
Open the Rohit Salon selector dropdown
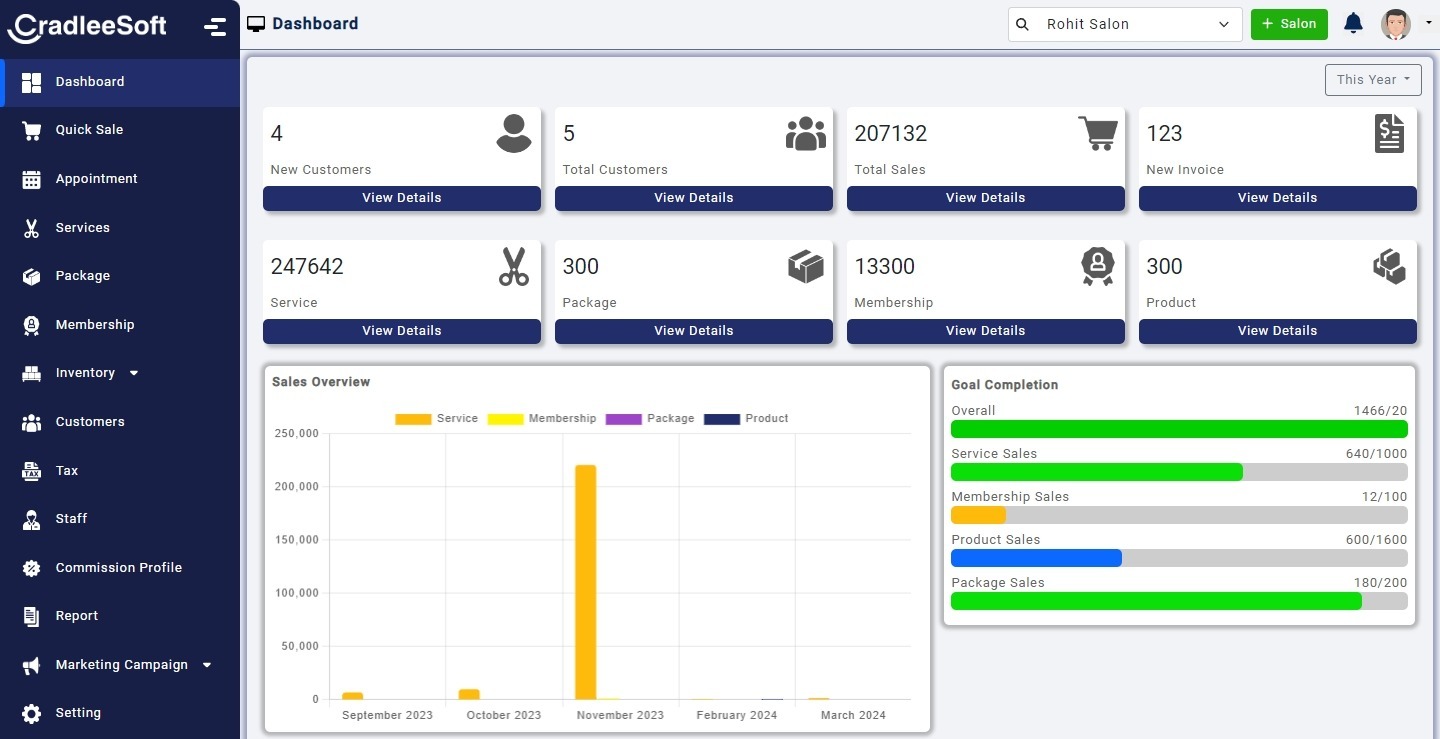pyautogui.click(x=1124, y=24)
